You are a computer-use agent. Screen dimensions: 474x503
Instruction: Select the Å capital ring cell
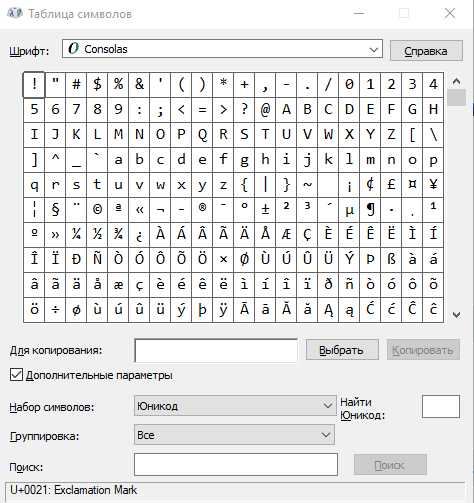point(265,235)
